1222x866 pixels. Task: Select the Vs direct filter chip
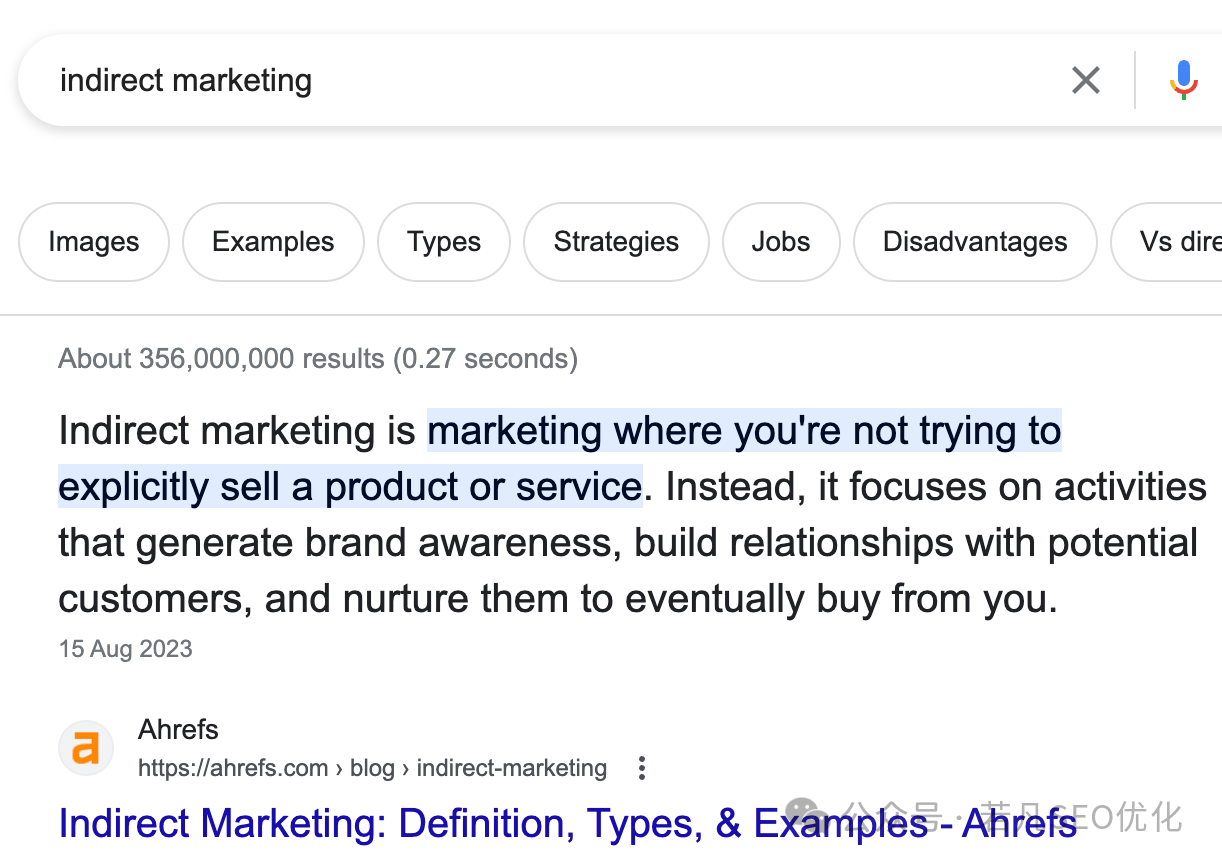1167,242
